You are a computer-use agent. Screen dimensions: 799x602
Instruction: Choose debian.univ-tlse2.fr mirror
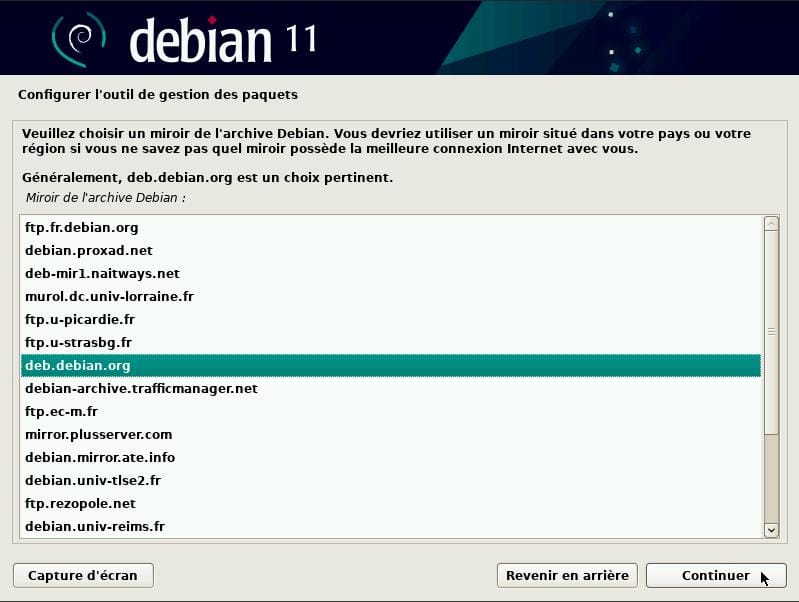(x=391, y=480)
